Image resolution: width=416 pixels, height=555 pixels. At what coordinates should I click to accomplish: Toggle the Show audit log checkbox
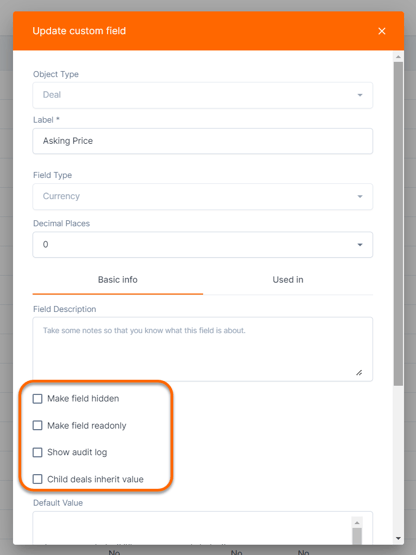38,452
